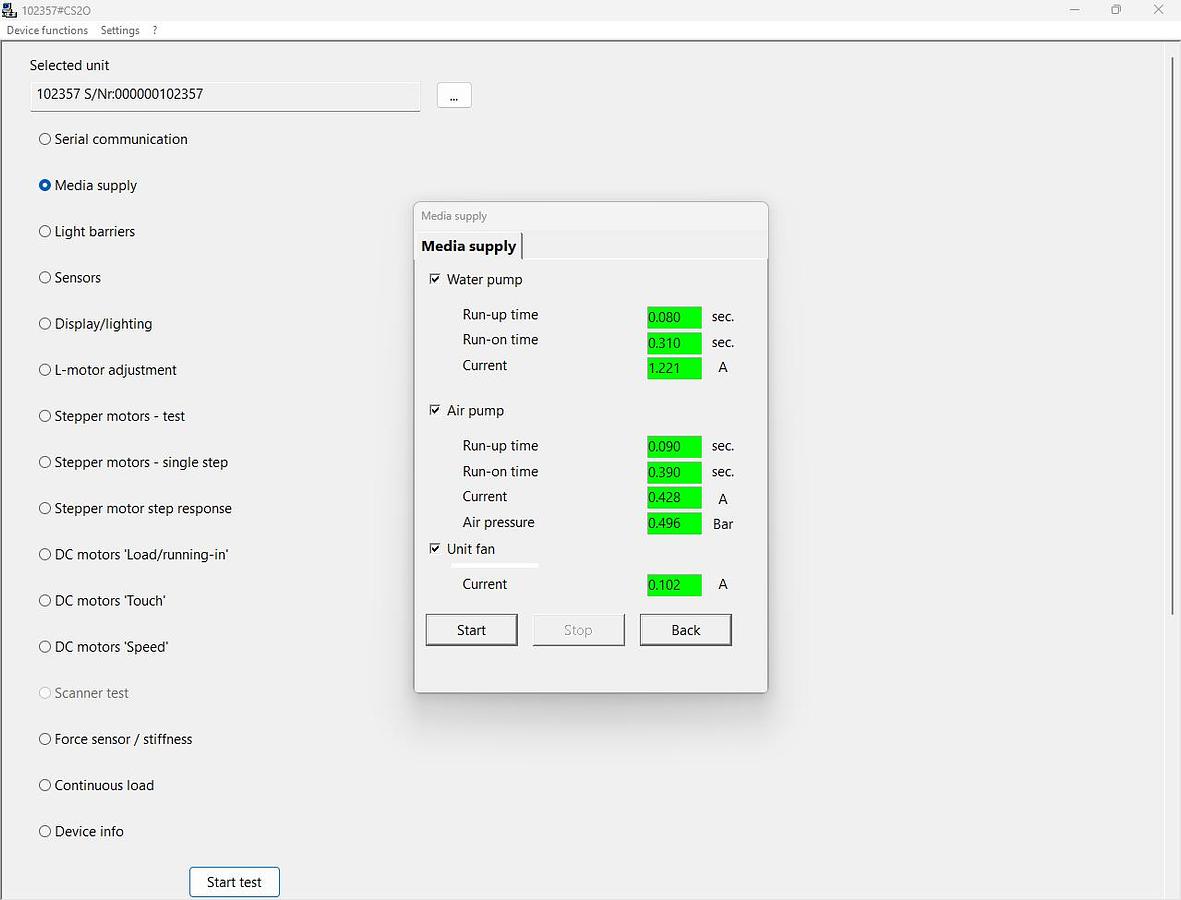
Task: Click the app icon in title bar
Action: tap(10, 10)
